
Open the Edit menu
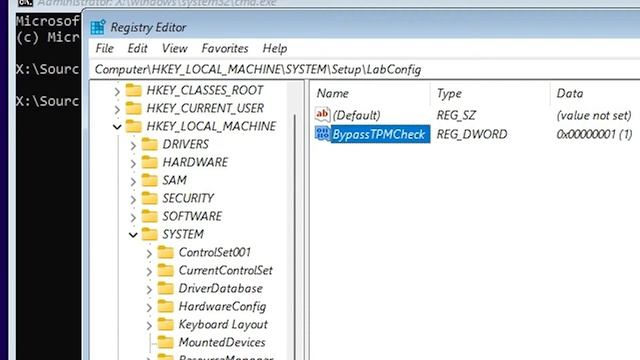click(137, 49)
